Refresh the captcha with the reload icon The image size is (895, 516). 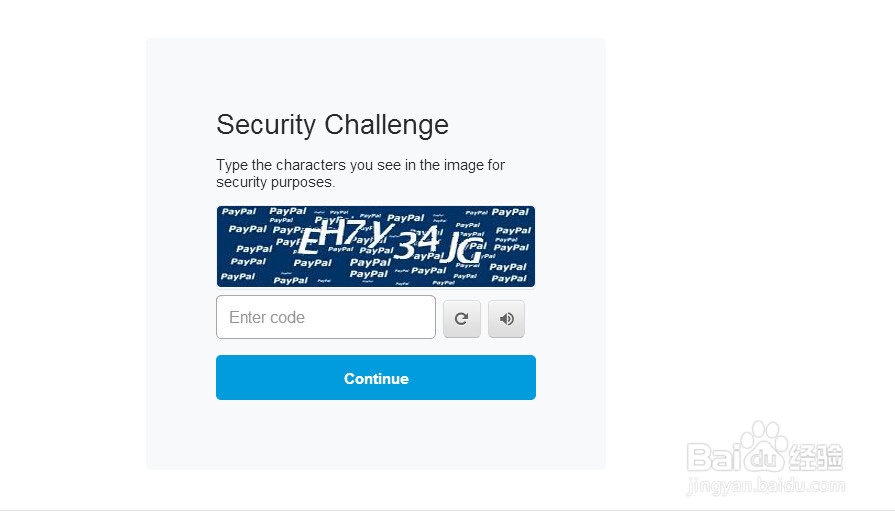tap(462, 319)
